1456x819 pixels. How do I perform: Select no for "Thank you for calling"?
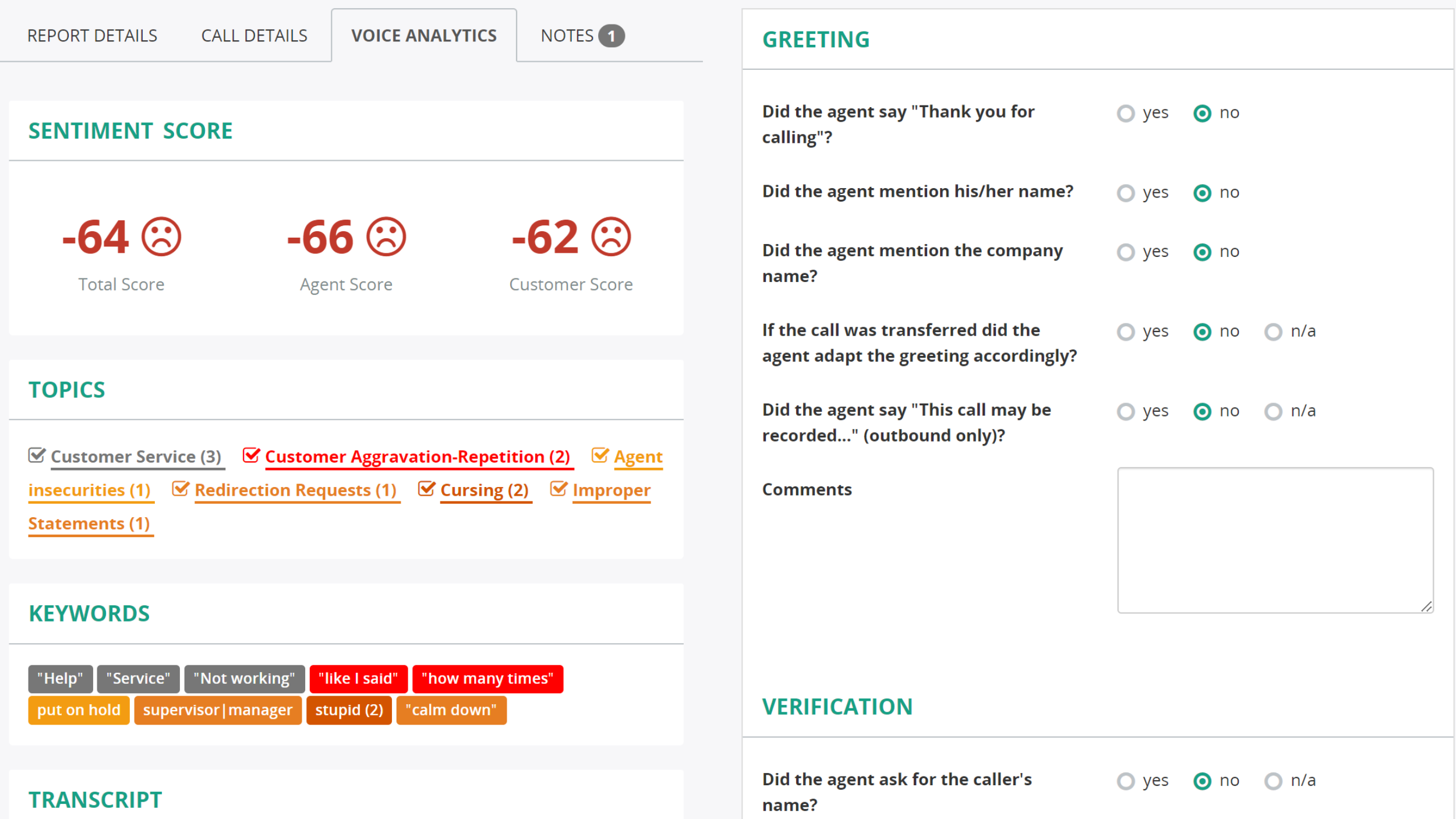(x=1202, y=113)
